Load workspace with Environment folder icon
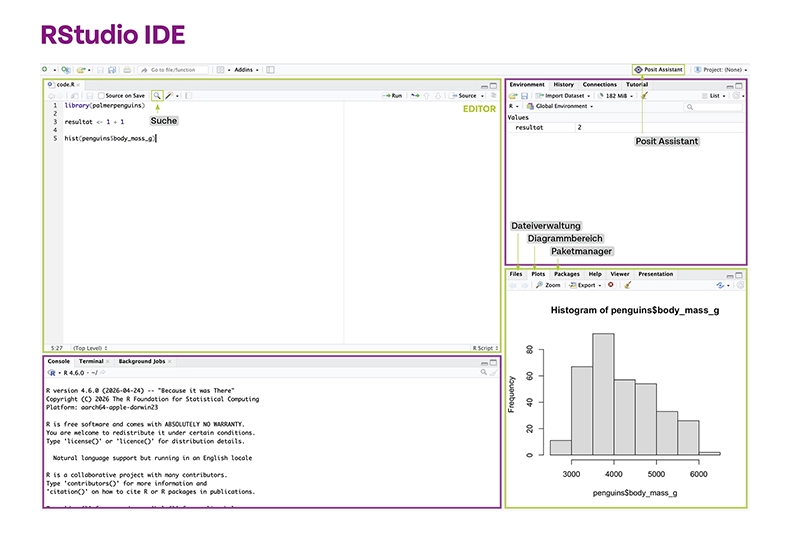The width and height of the screenshot is (790, 559). tap(513, 96)
